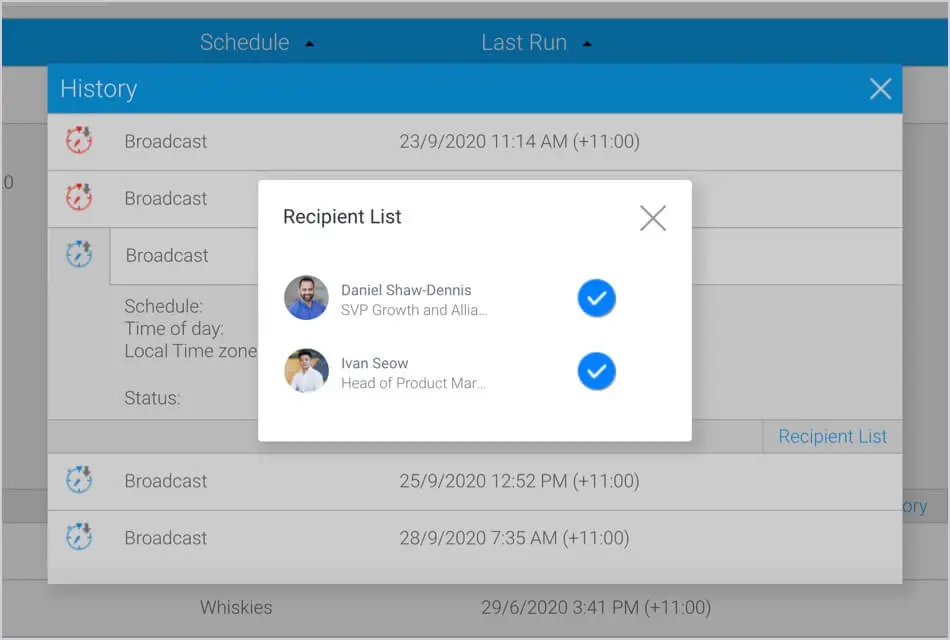
Task: Select the 23/9/2020 11:14 AM broadcast row
Action: [518, 142]
